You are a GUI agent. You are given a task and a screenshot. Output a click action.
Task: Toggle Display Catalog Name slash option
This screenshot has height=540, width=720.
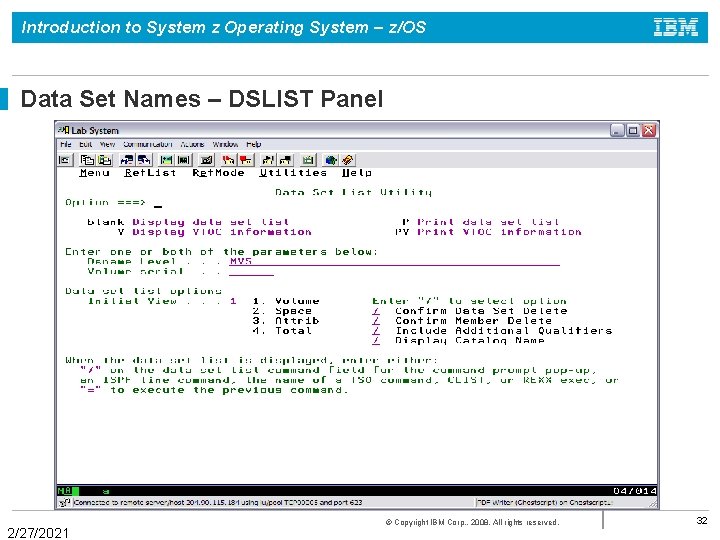point(376,340)
